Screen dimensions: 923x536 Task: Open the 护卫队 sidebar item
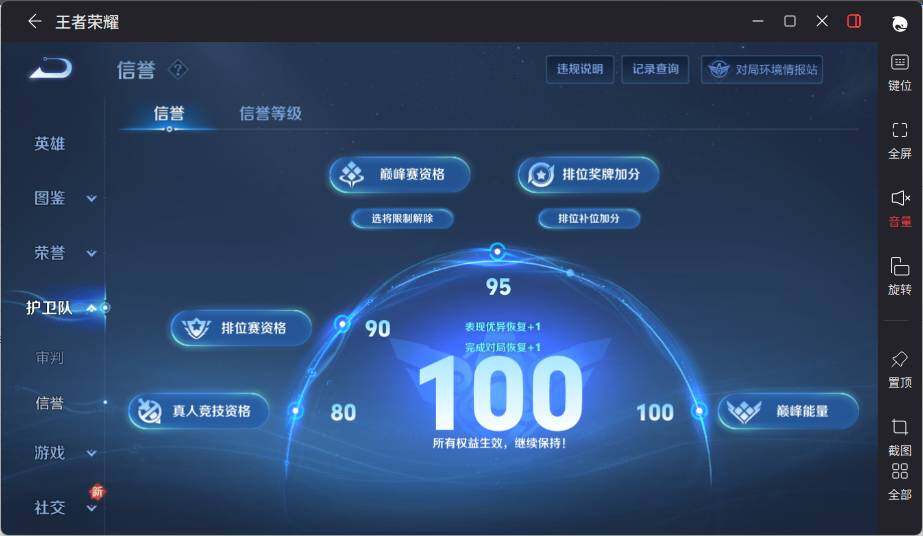[49, 308]
